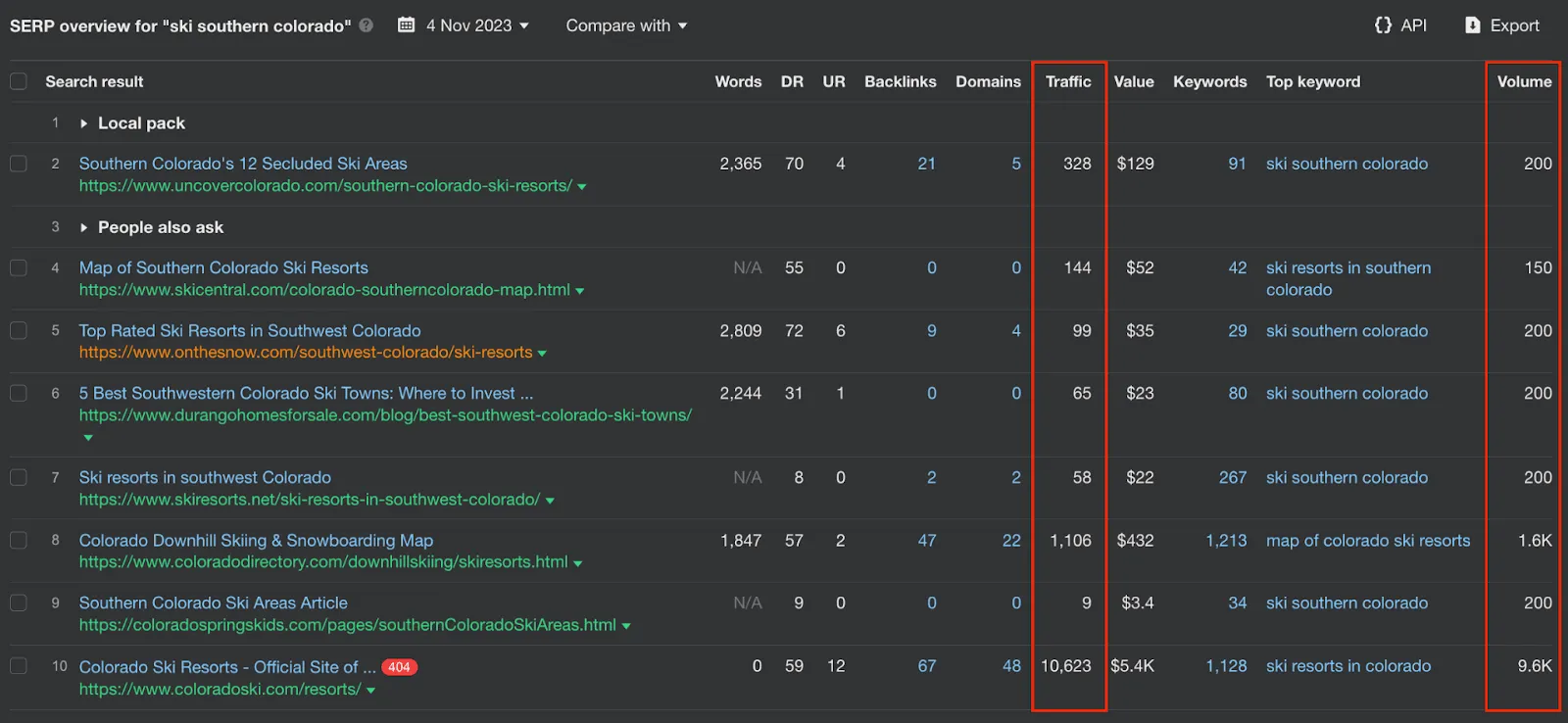Open the Compare with dropdown
This screenshot has width=1568, height=723.
click(x=626, y=25)
